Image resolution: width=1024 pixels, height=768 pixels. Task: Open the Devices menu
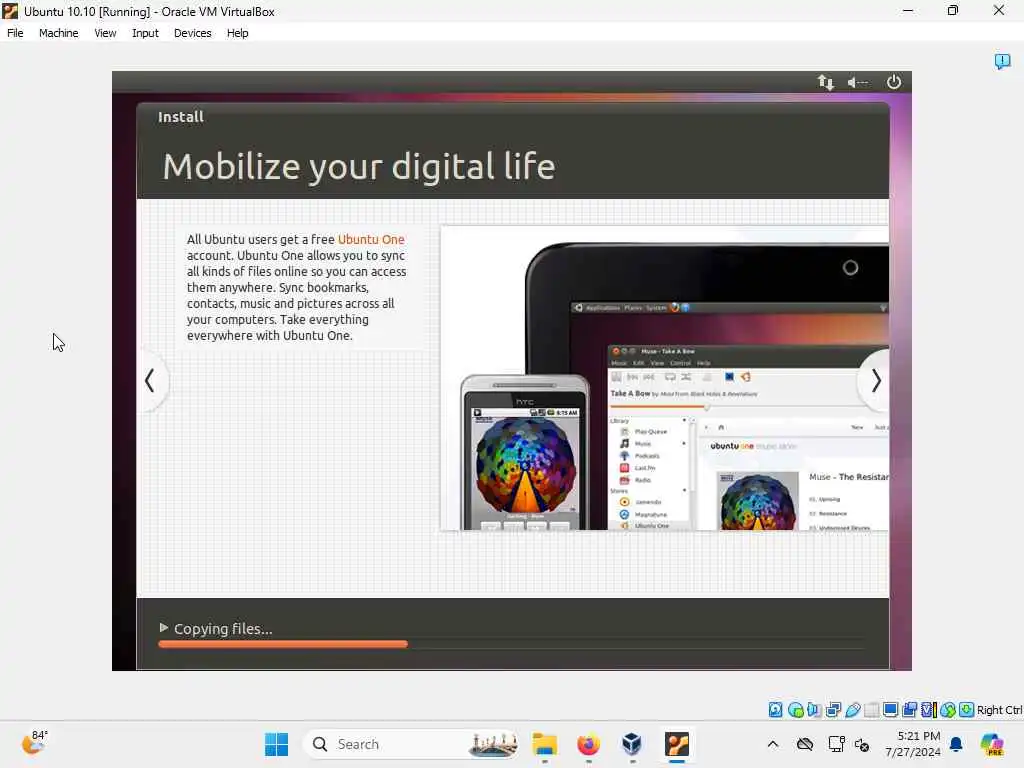[x=193, y=33]
